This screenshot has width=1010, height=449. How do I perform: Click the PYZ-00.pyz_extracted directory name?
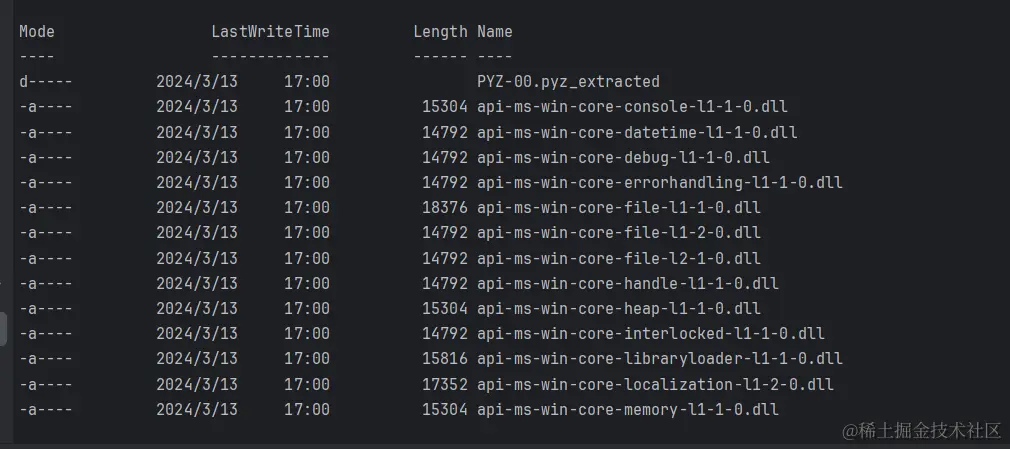coord(568,82)
